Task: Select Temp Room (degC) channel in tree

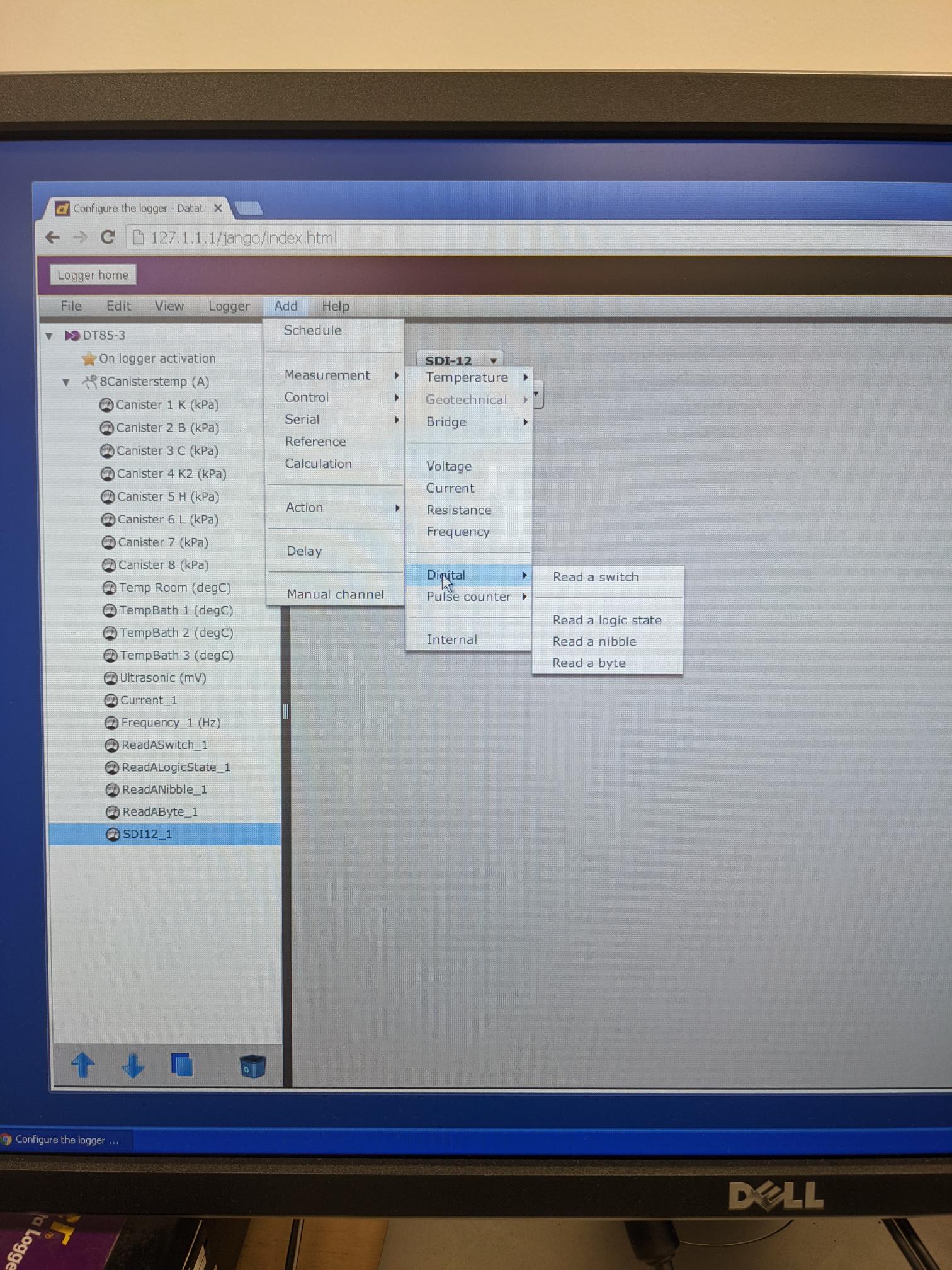Action: [174, 588]
